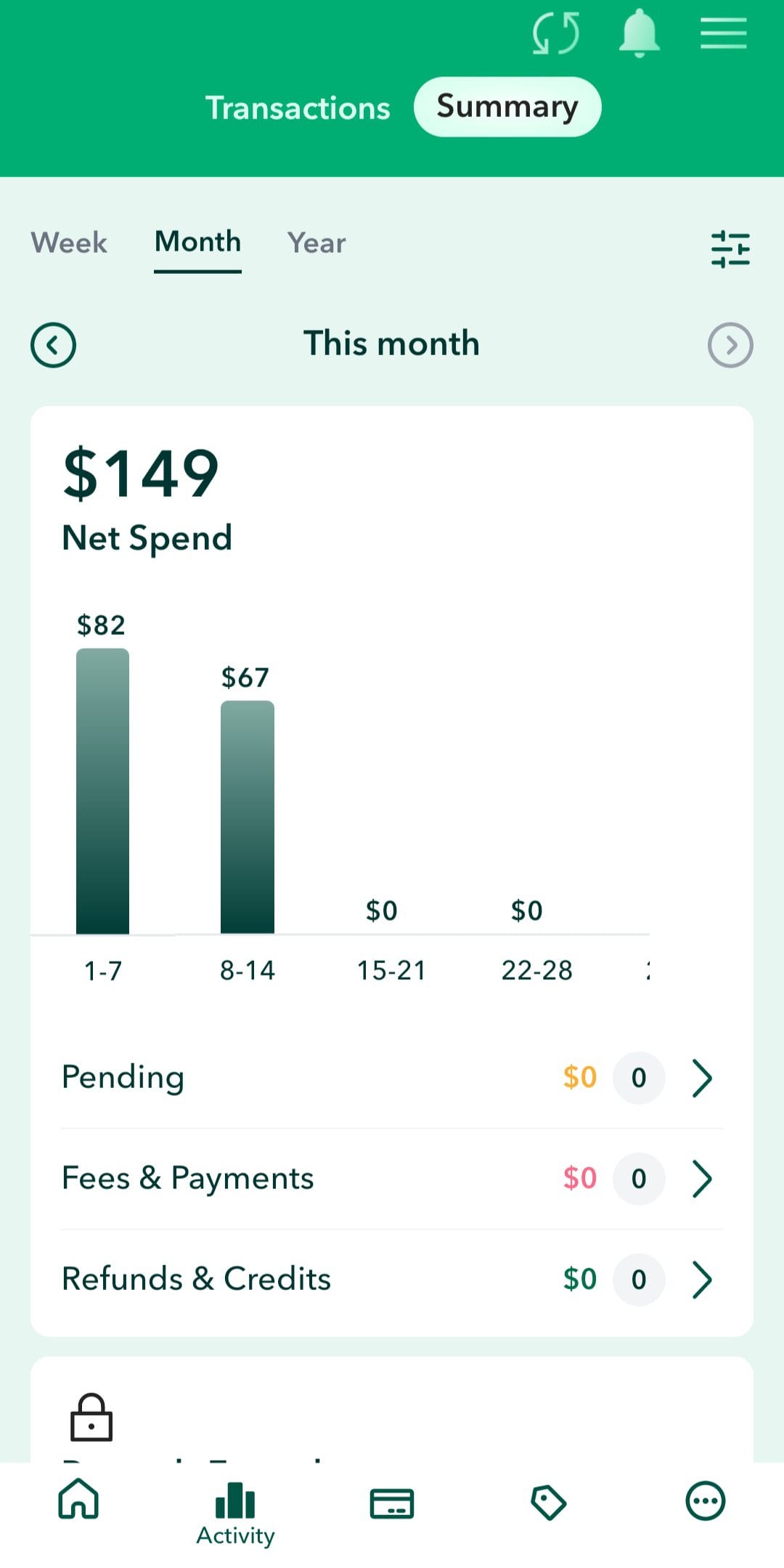Switch to the Year tab
Screen dimensions: 784x1568
[317, 243]
